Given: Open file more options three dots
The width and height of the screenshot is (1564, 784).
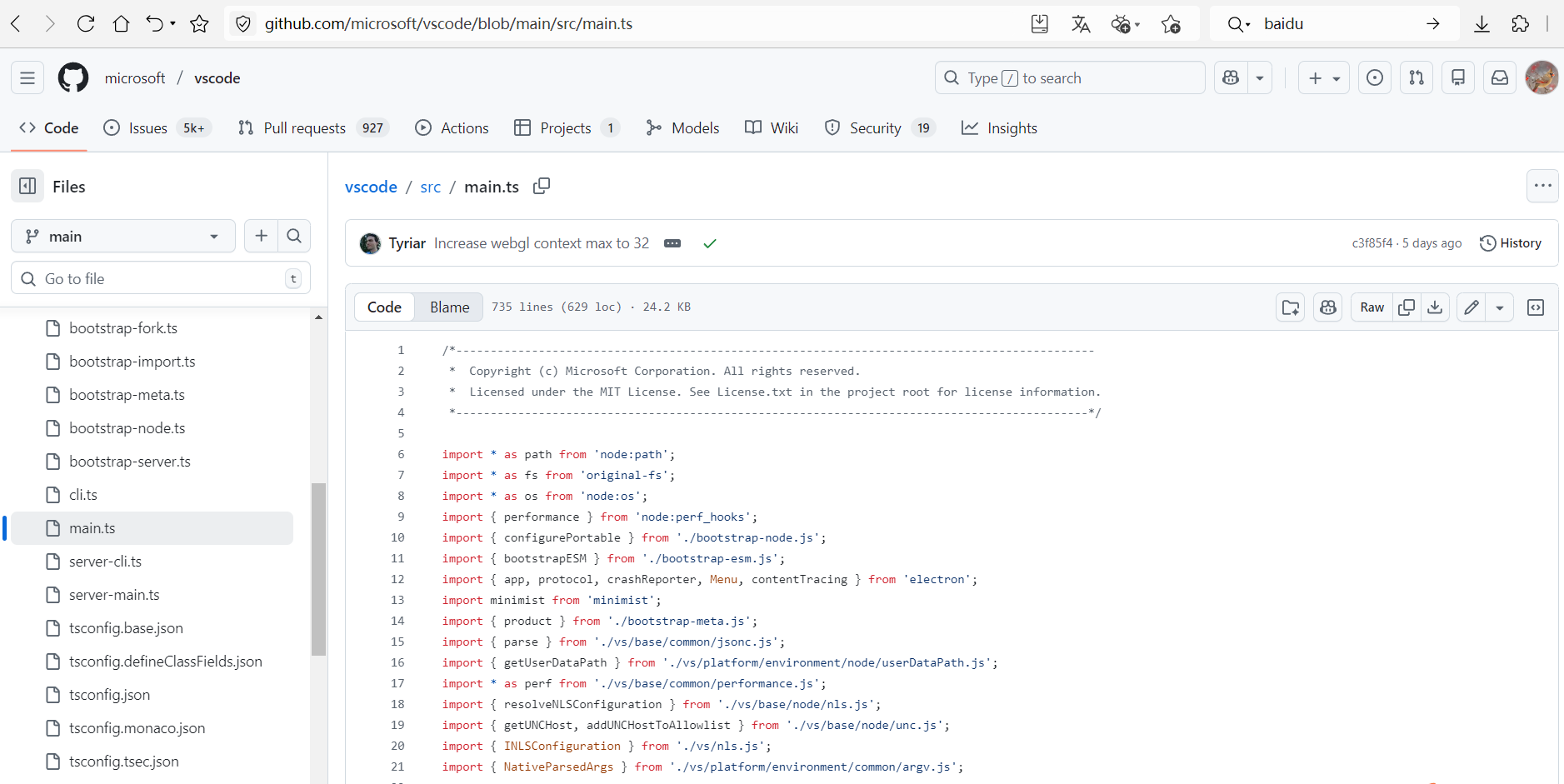Looking at the screenshot, I should tap(1542, 186).
